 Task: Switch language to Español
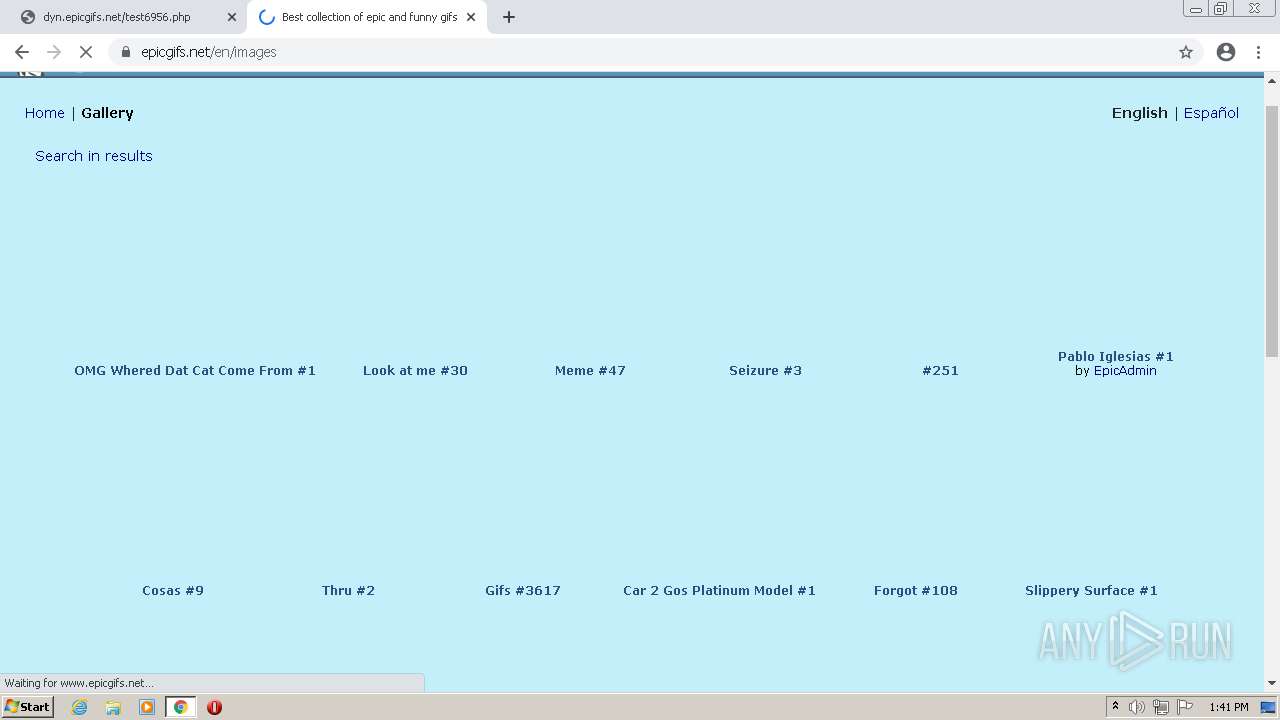tap(1211, 113)
